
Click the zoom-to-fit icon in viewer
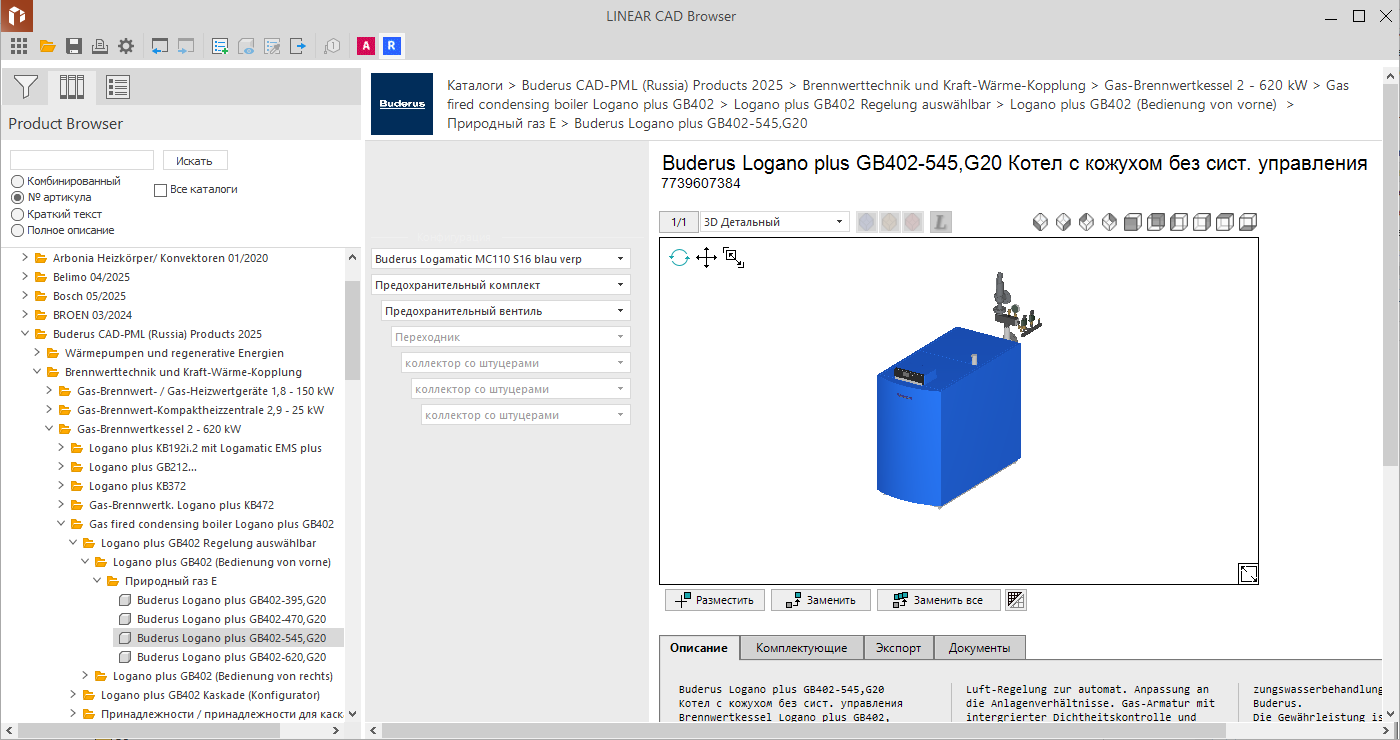pos(734,259)
